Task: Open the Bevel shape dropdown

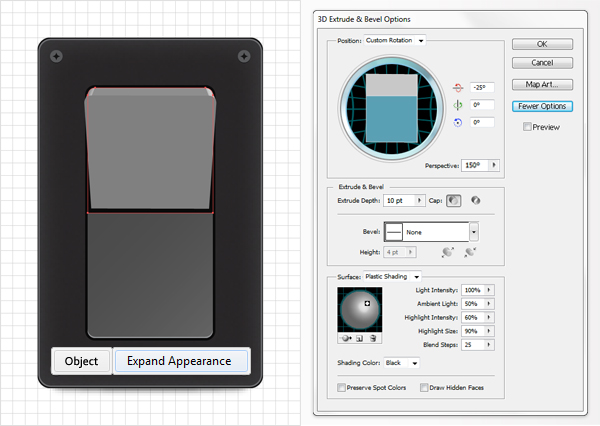Action: click(x=474, y=232)
